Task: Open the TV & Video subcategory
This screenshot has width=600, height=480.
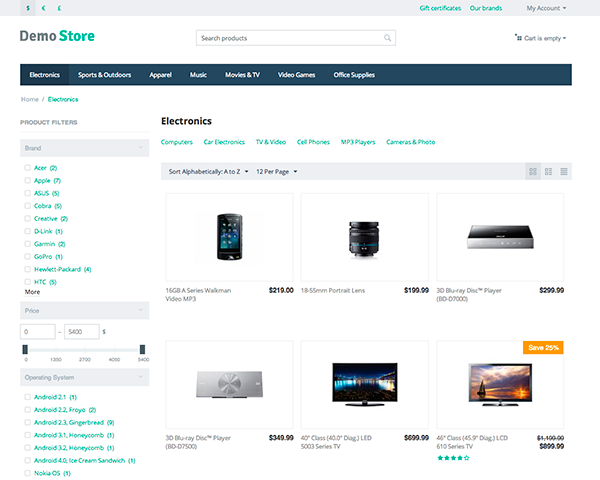Action: pyautogui.click(x=271, y=142)
